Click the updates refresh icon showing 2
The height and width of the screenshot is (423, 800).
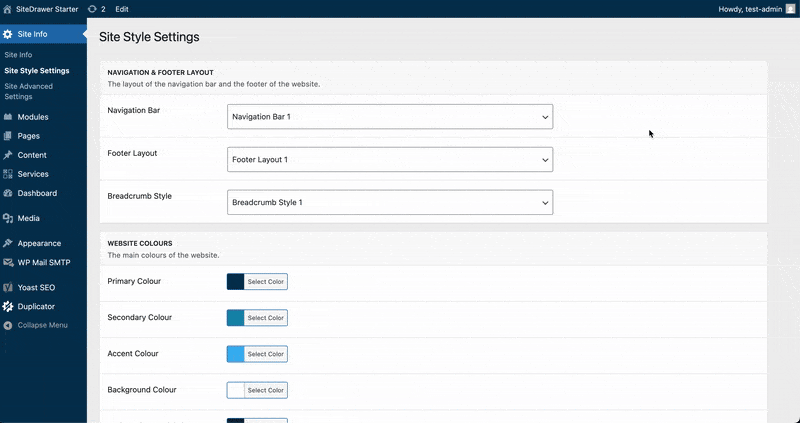(92, 9)
